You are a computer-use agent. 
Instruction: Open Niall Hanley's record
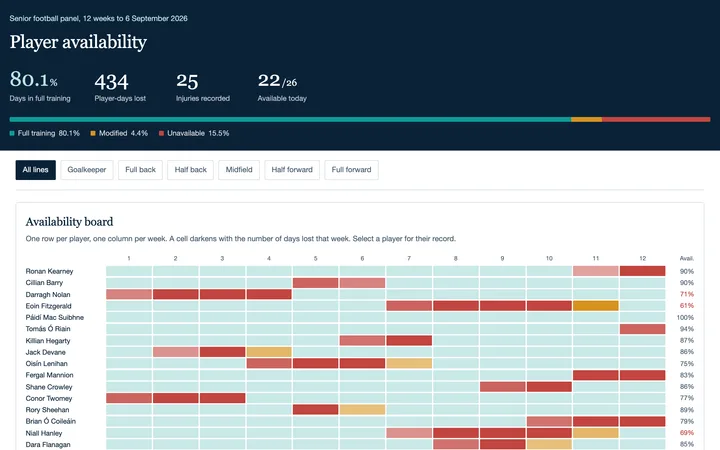44,433
